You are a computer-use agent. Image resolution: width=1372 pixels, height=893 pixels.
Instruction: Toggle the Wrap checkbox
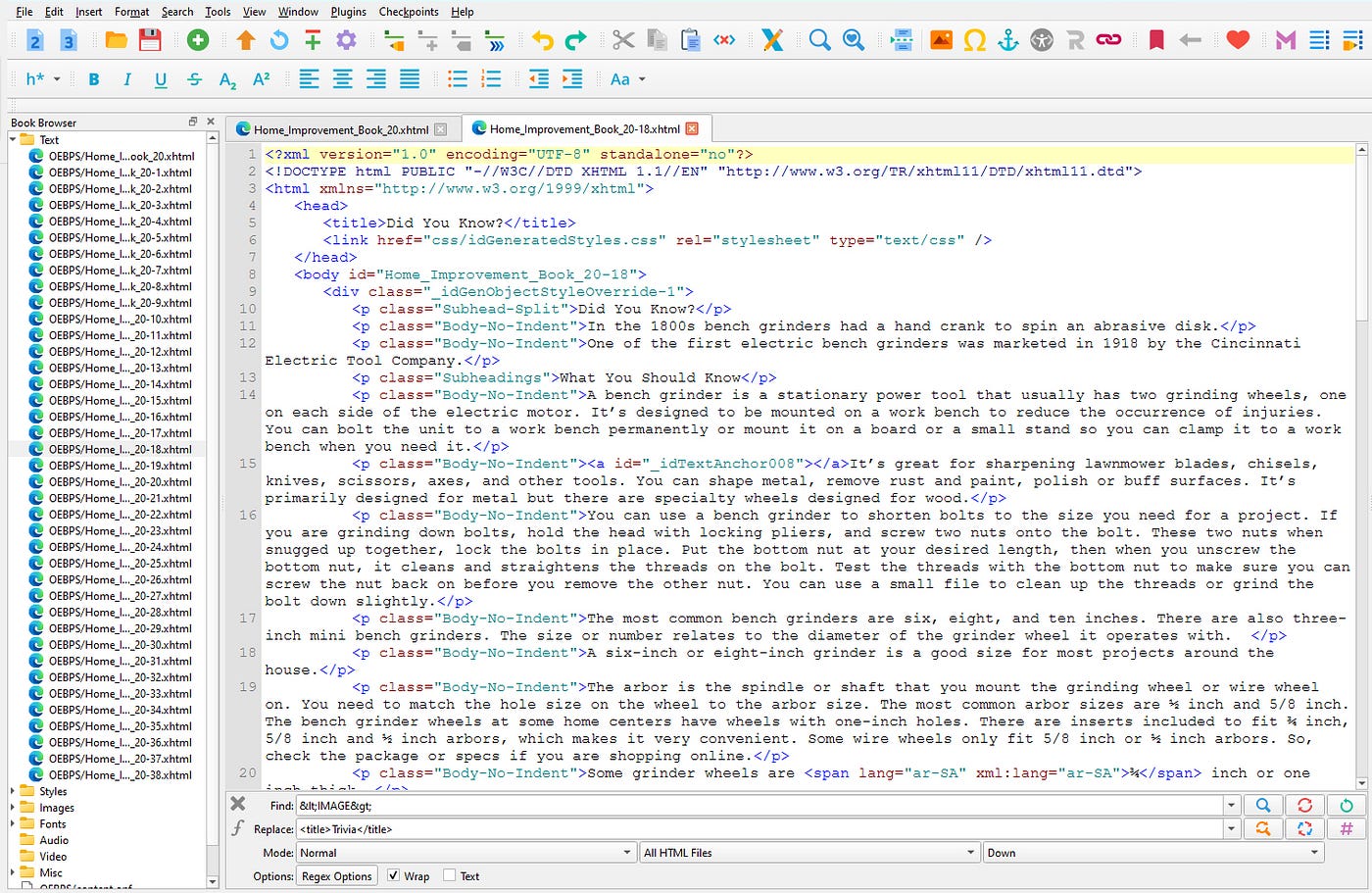coord(393,875)
